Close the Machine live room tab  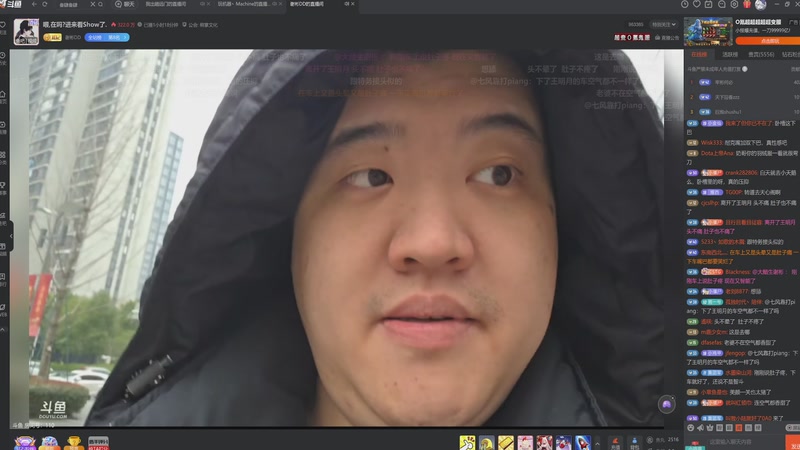(280, 4)
